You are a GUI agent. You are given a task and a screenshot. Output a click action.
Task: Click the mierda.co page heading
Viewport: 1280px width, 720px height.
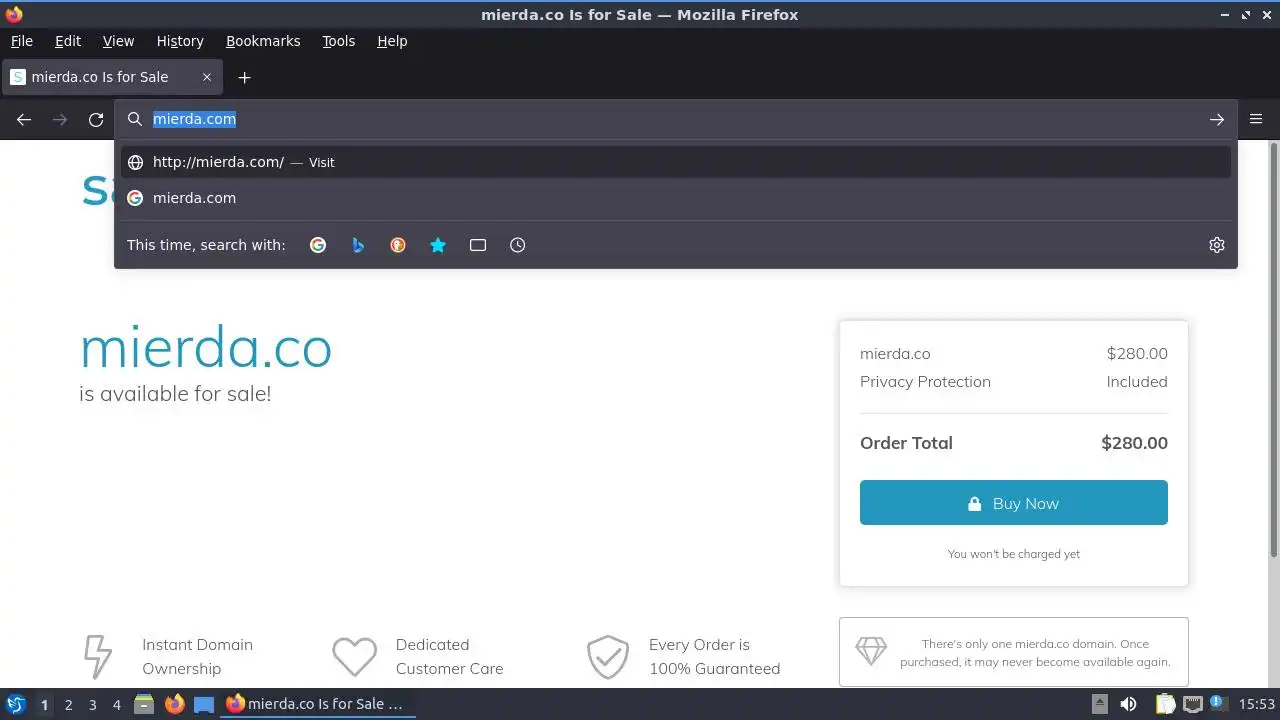click(x=205, y=348)
